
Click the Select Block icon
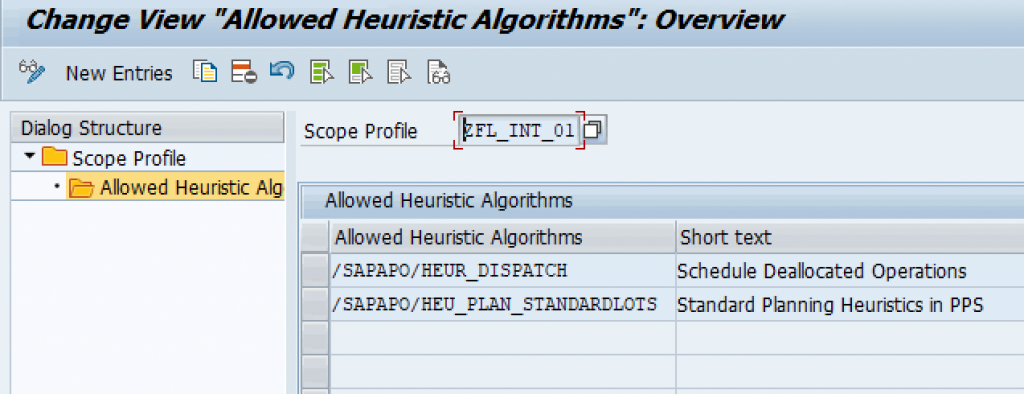pyautogui.click(x=360, y=72)
